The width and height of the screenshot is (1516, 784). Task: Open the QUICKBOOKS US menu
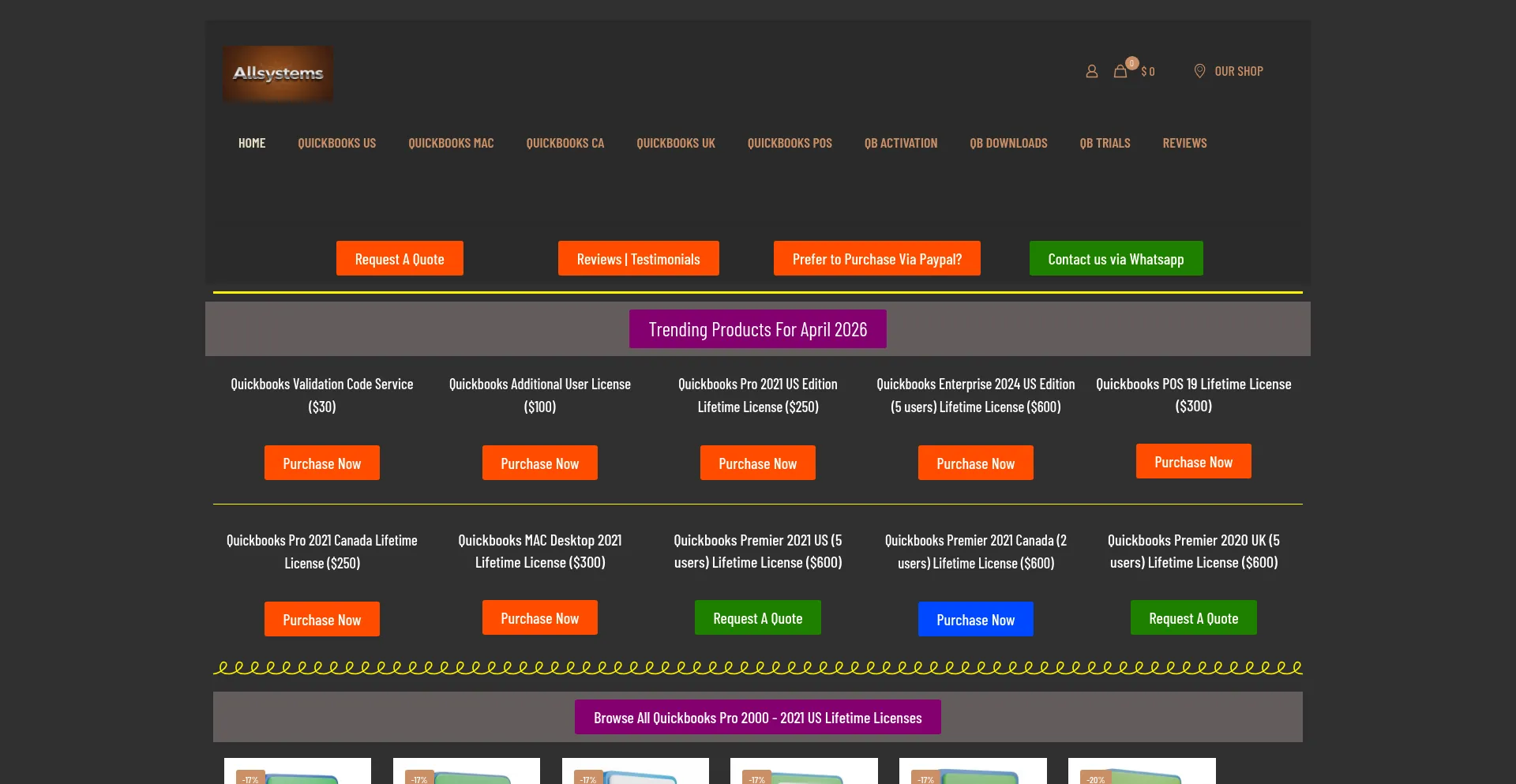pyautogui.click(x=337, y=143)
